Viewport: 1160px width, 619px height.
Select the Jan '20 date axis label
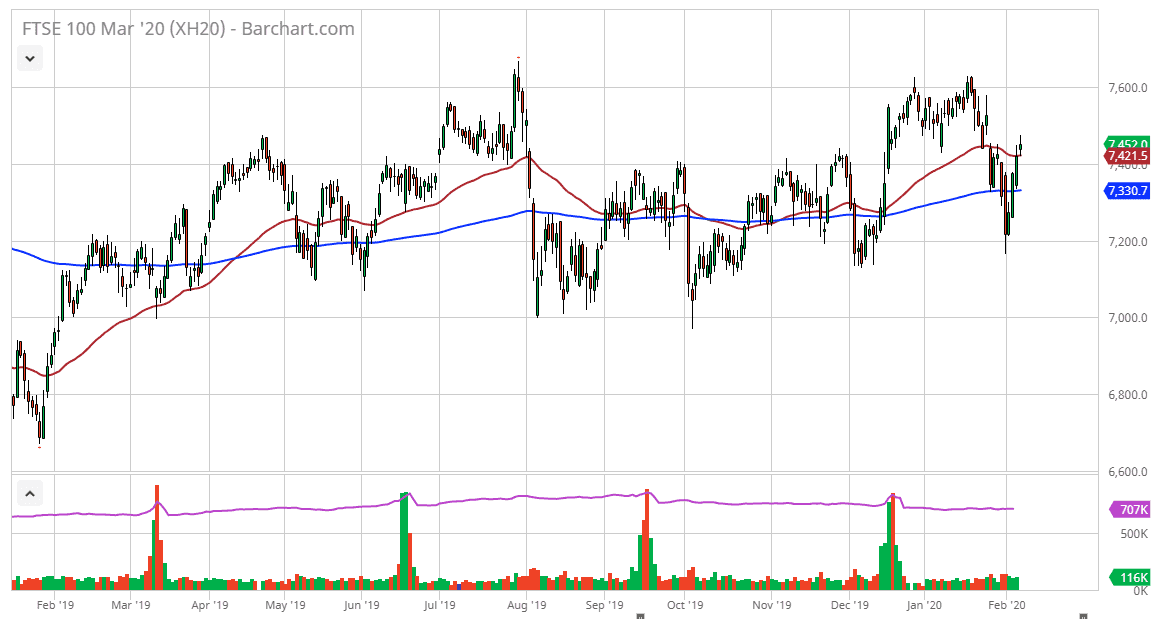point(926,605)
